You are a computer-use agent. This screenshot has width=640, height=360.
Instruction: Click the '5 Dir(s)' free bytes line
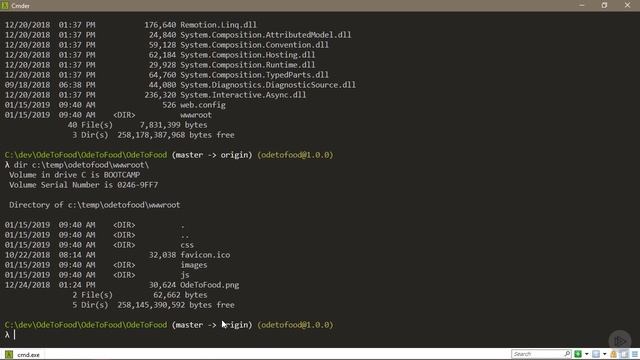point(153,305)
